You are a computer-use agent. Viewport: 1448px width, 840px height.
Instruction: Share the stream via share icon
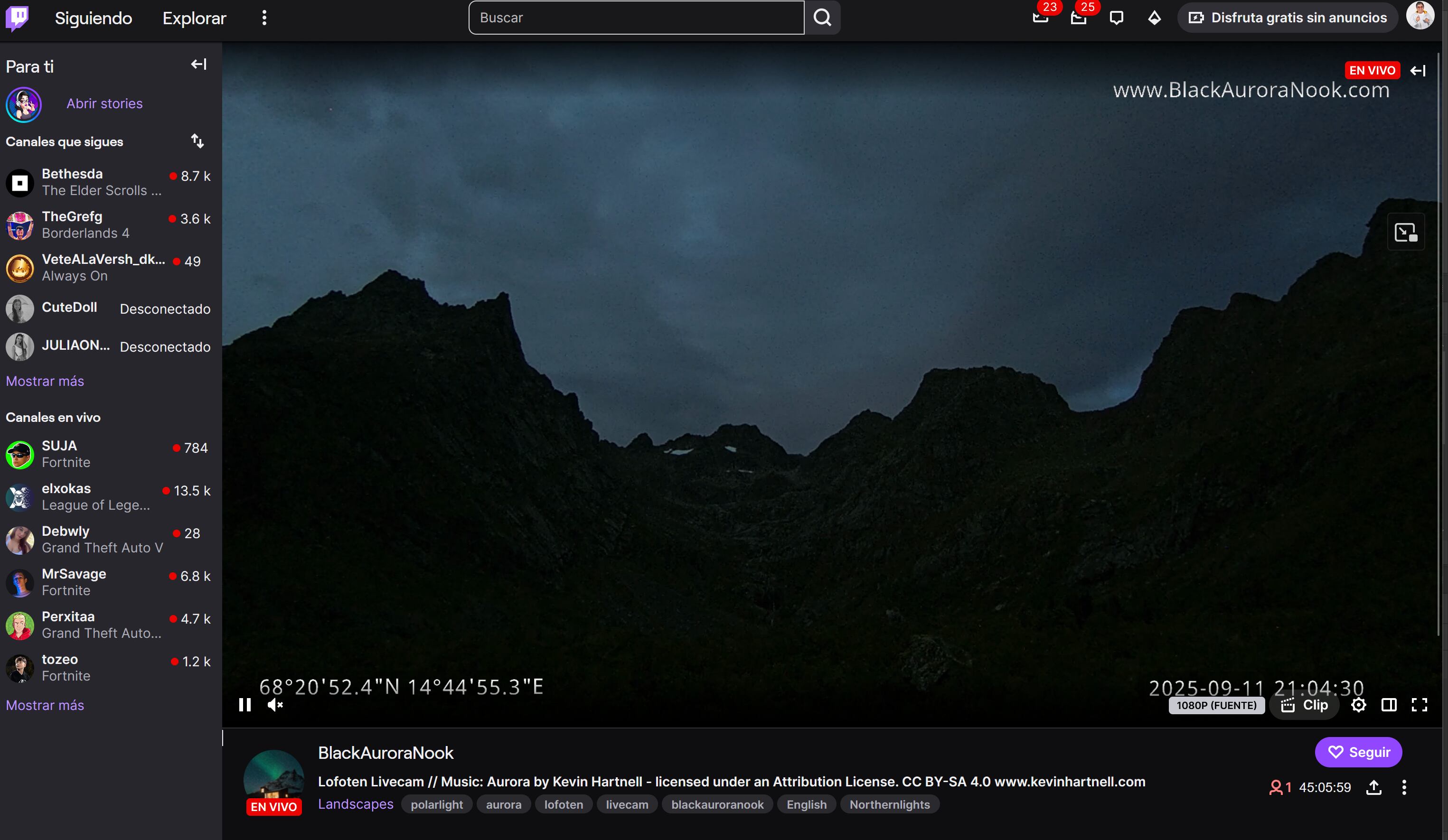pos(1374,787)
